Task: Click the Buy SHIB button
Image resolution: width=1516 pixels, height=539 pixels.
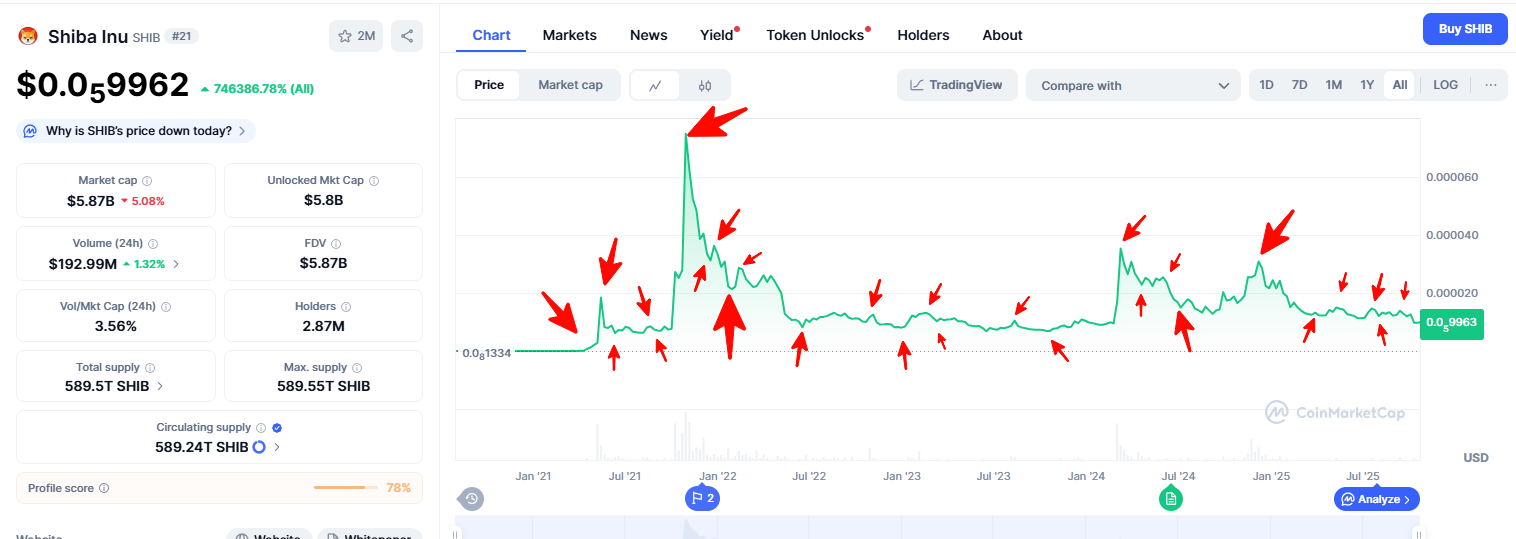Action: (x=1465, y=29)
